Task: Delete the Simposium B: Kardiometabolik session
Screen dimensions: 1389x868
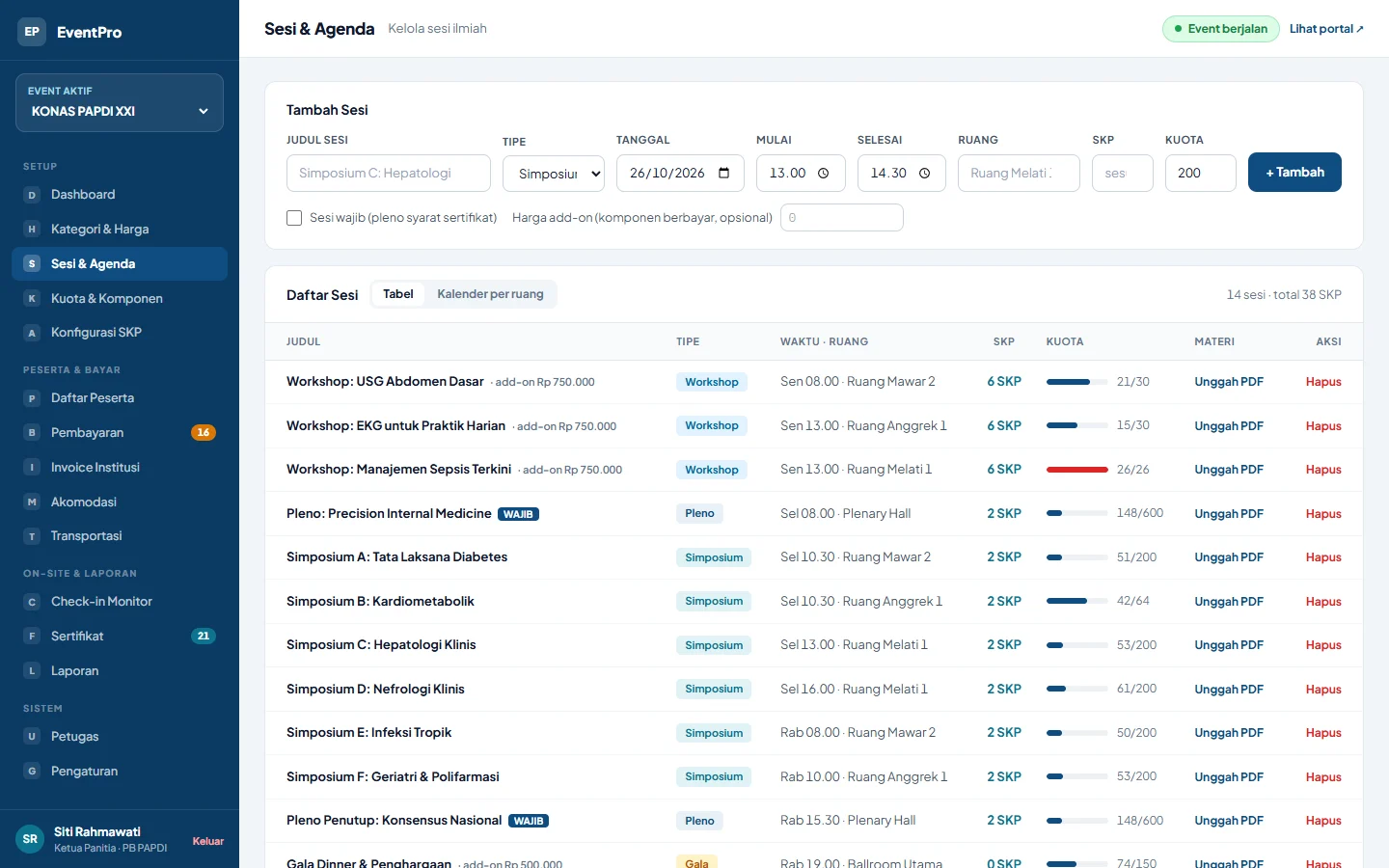Action: coord(1323,602)
